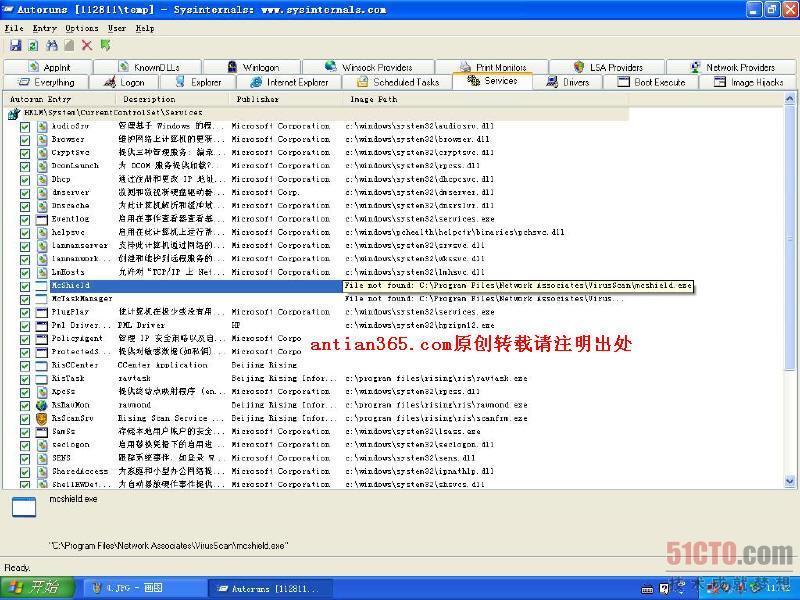Sort by the Publisher column header
This screenshot has width=800, height=600.
coord(288,99)
